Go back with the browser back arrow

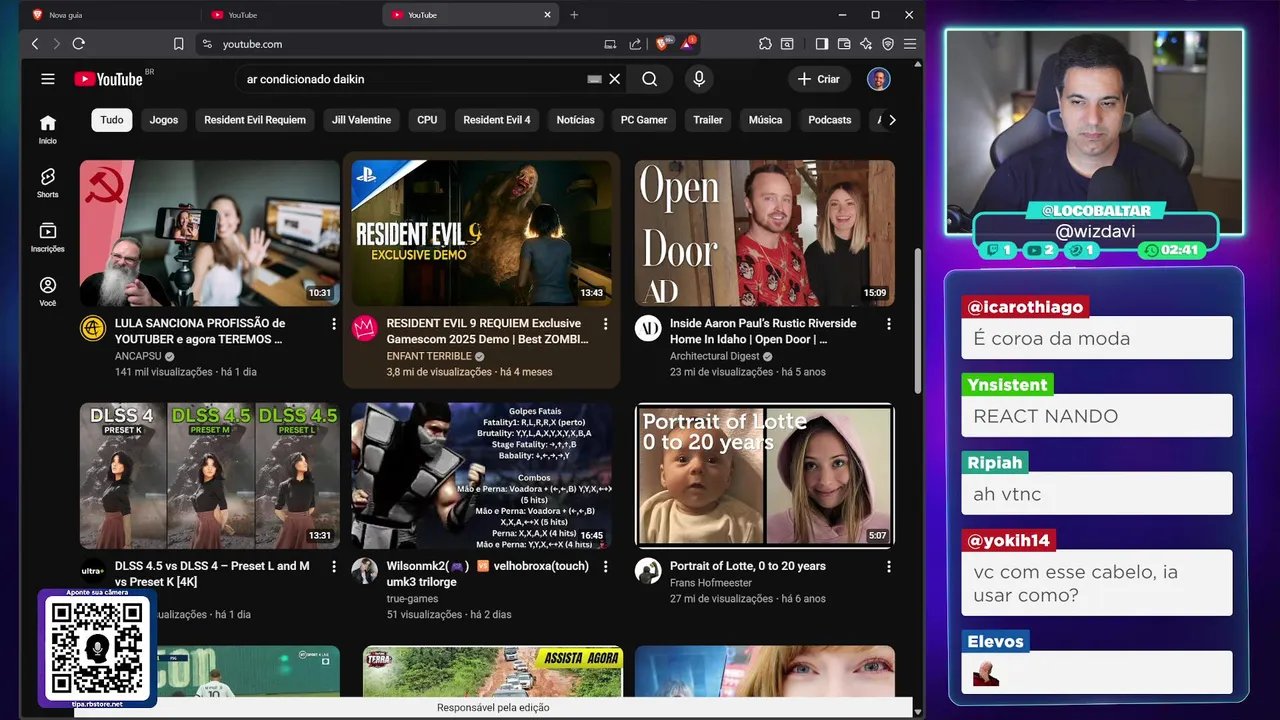(x=35, y=44)
